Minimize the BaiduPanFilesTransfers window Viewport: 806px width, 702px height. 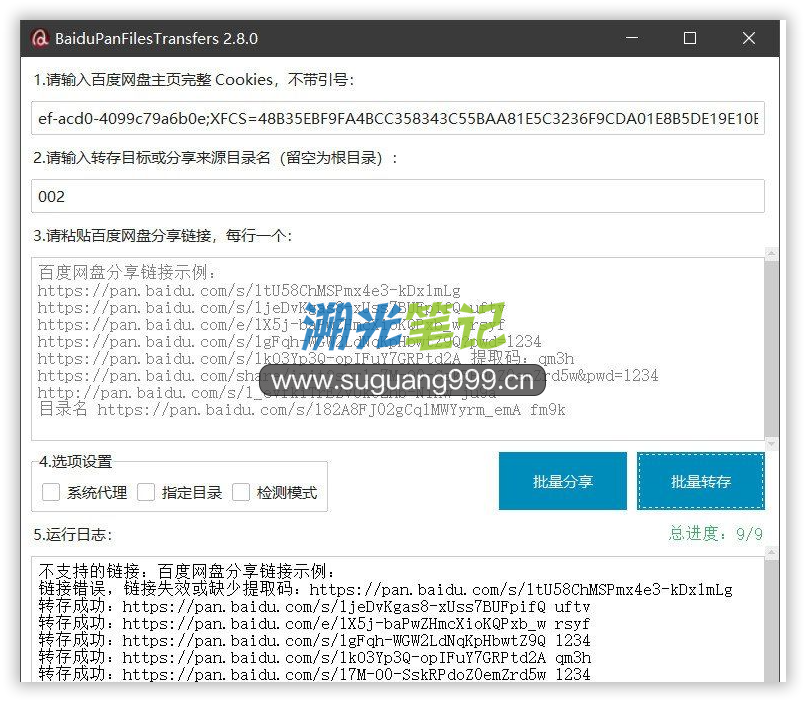(632, 38)
